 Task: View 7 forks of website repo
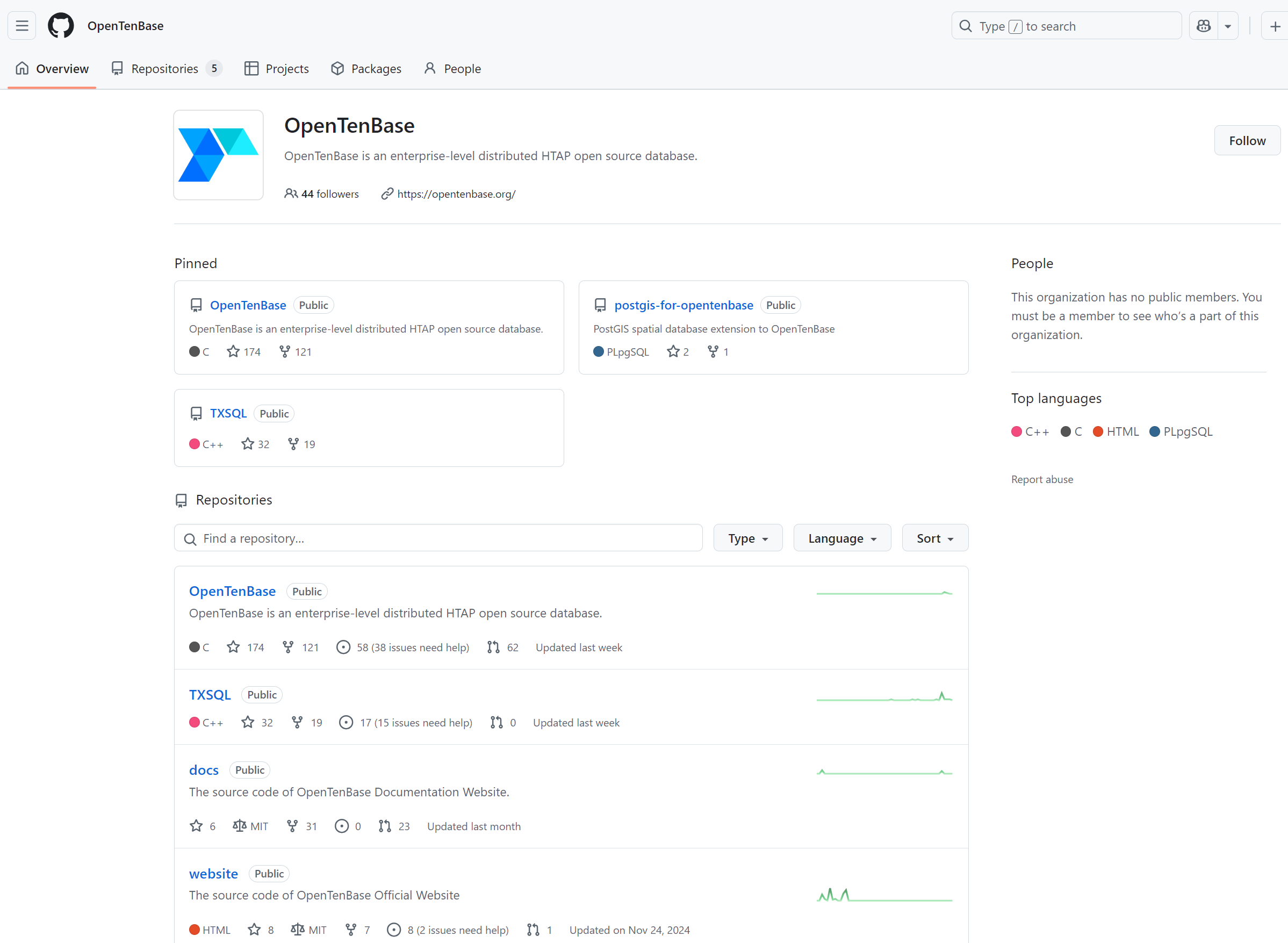358,930
